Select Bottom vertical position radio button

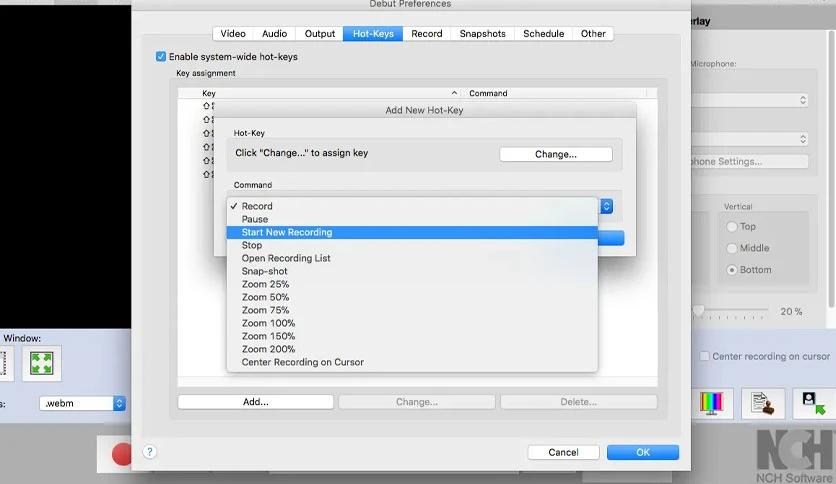pos(732,270)
